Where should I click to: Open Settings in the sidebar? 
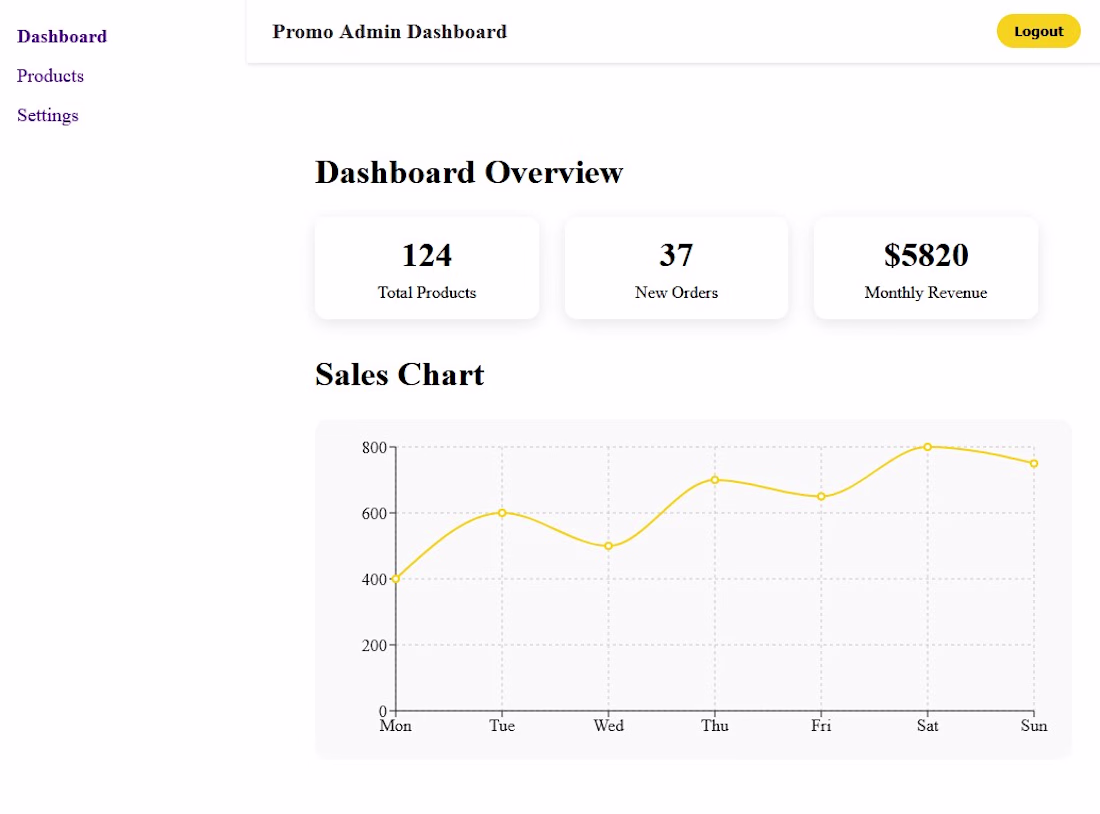click(47, 115)
